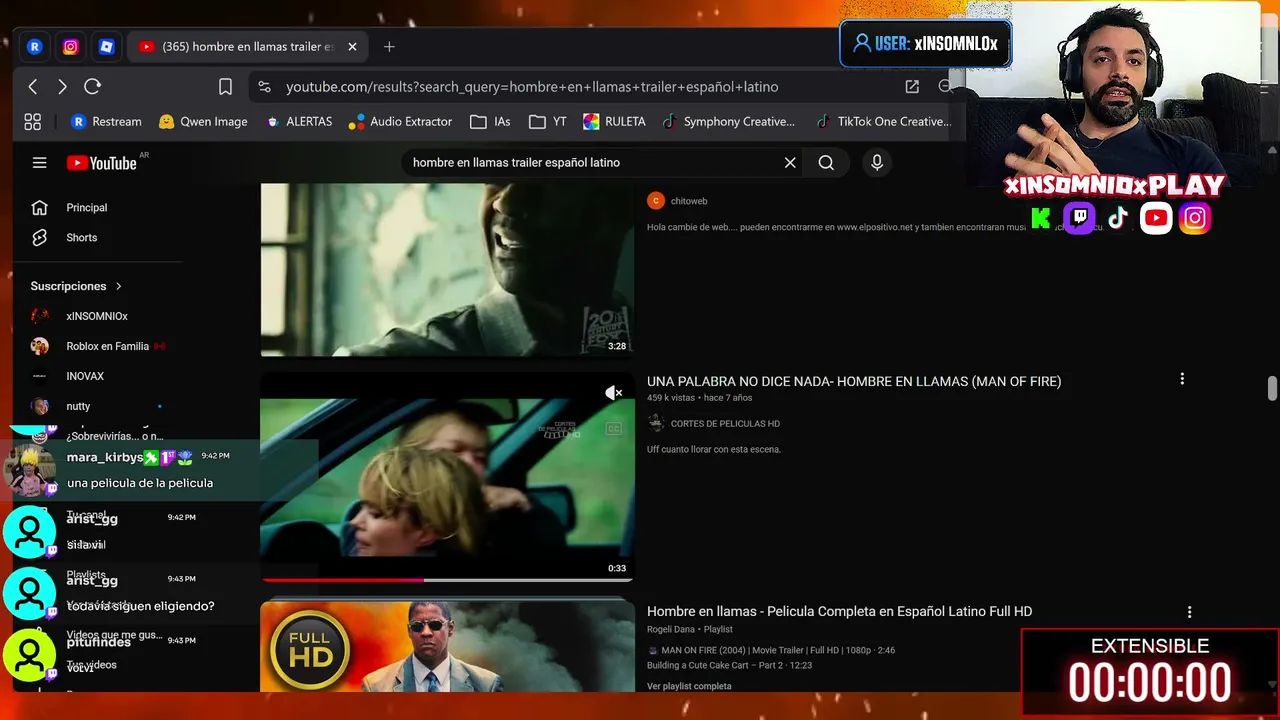Open the apps grid in the bookmarks bar

(x=33, y=122)
